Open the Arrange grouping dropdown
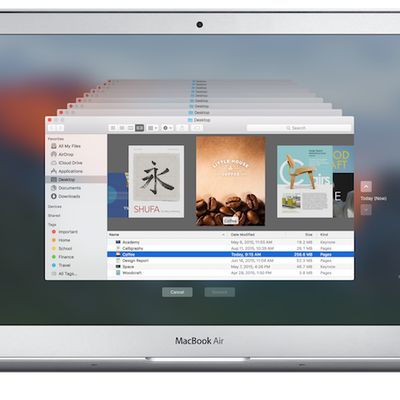 coord(152,128)
